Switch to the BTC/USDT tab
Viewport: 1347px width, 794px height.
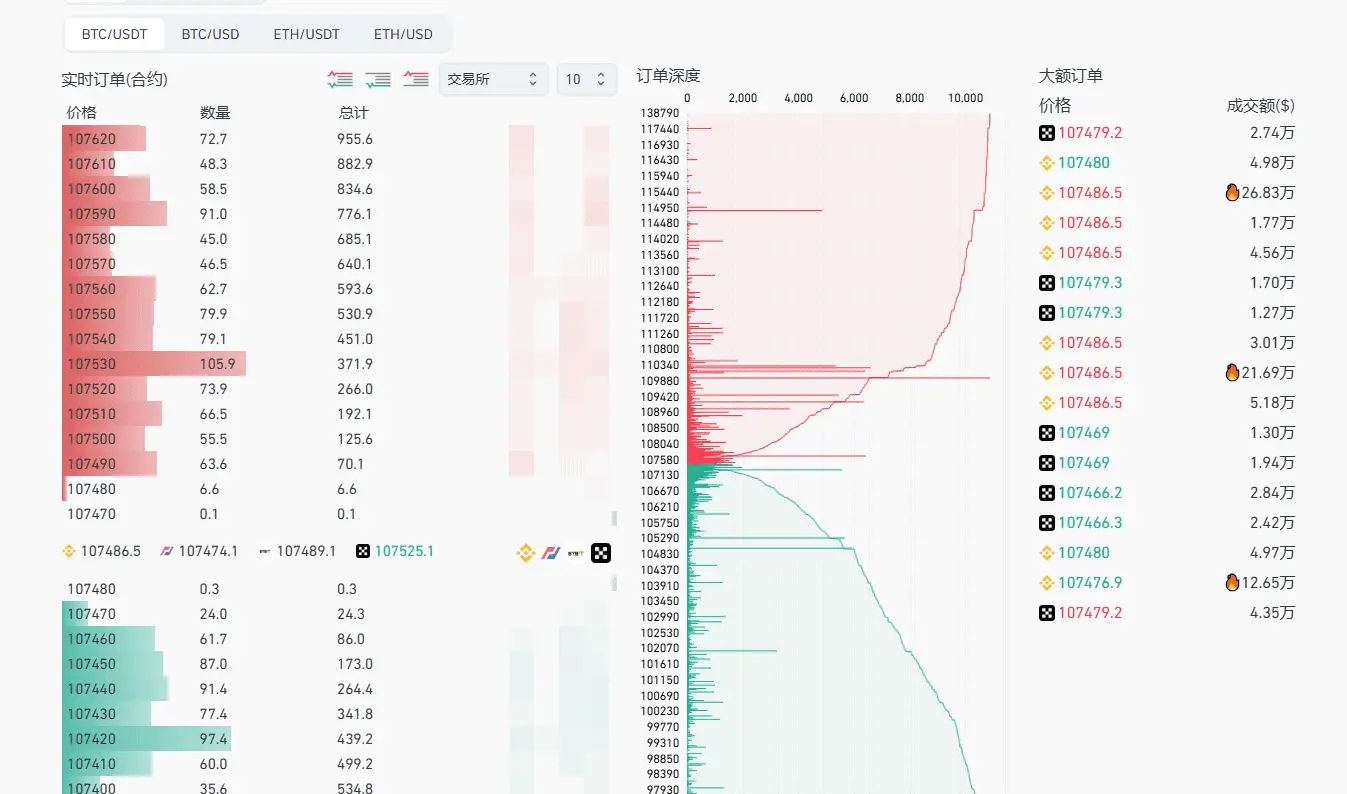point(114,34)
